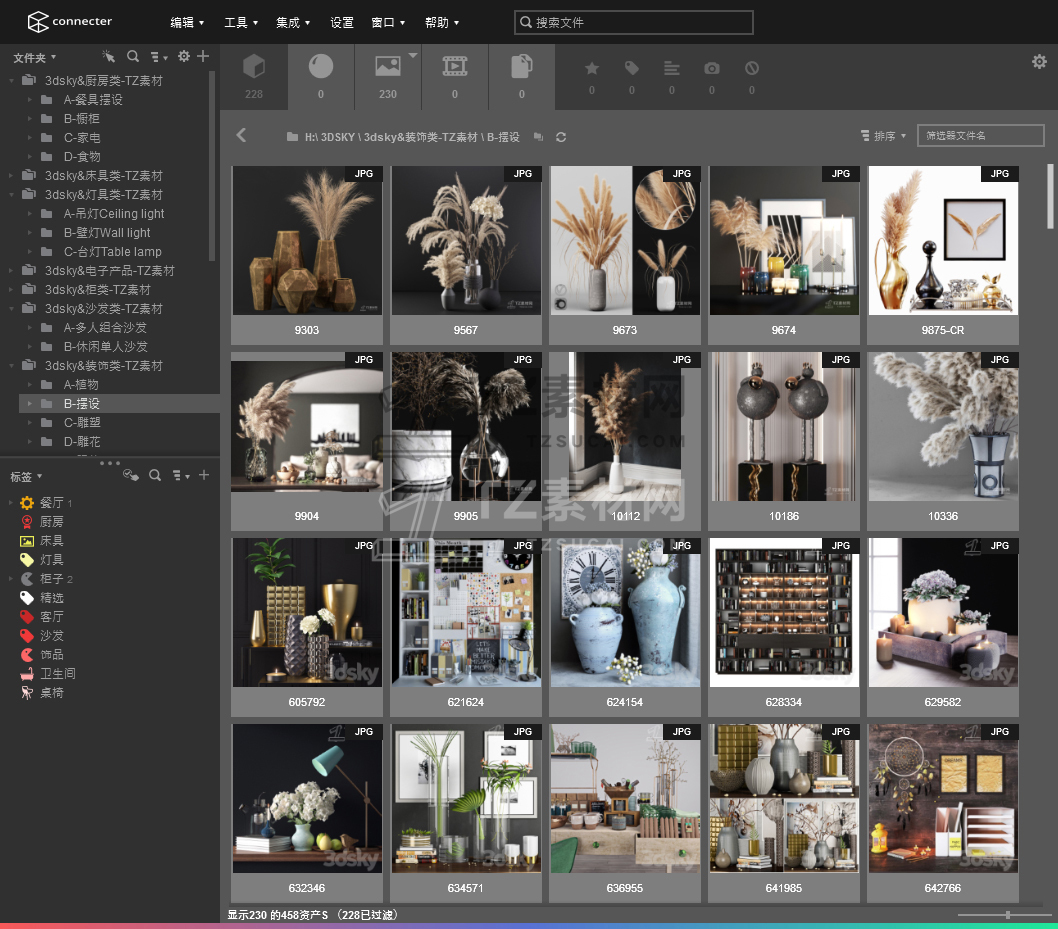The width and height of the screenshot is (1058, 929).
Task: Toggle the camera filter icon
Action: pyautogui.click(x=712, y=68)
